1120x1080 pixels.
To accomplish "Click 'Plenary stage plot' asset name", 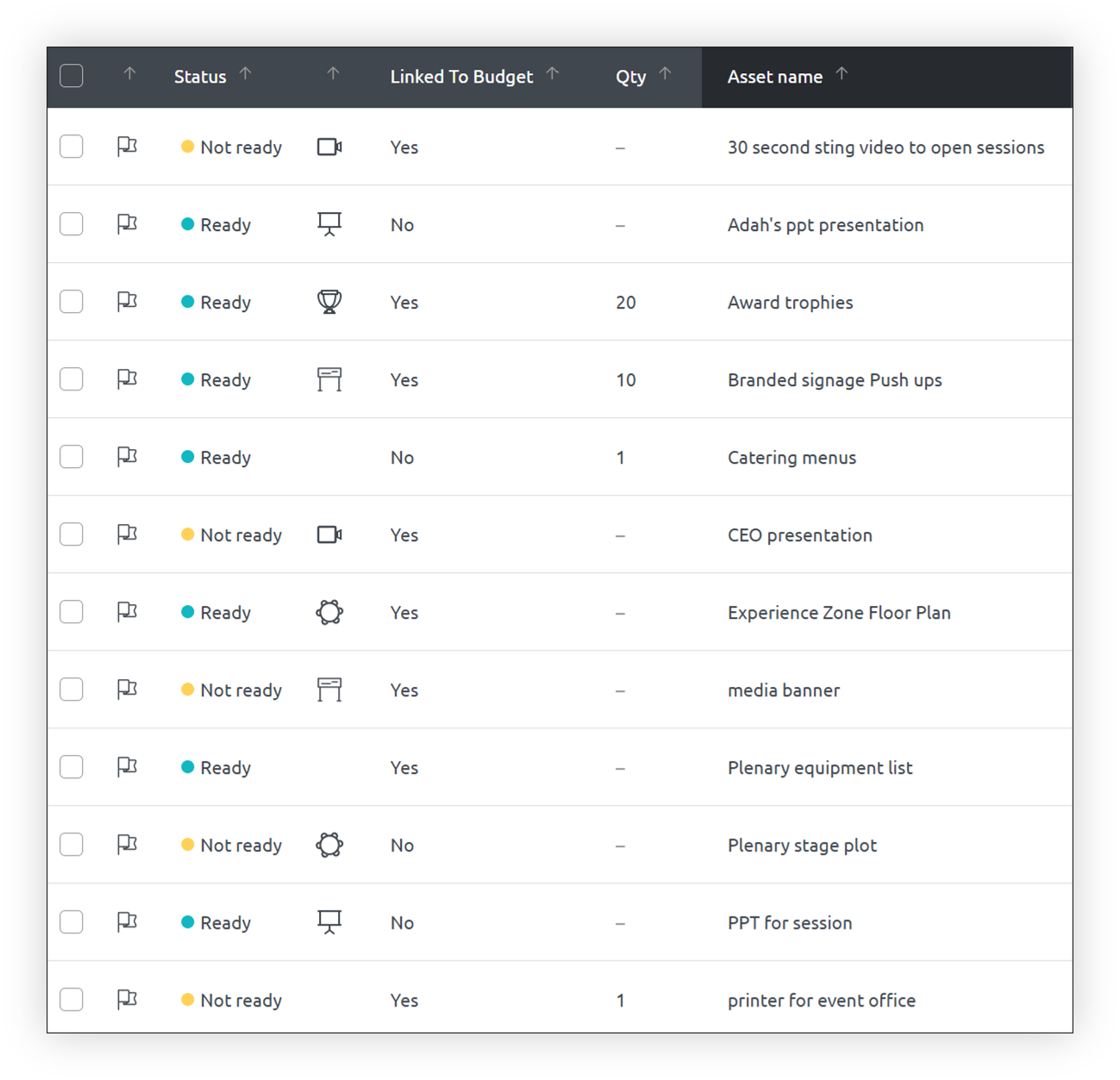I will coord(802,846).
